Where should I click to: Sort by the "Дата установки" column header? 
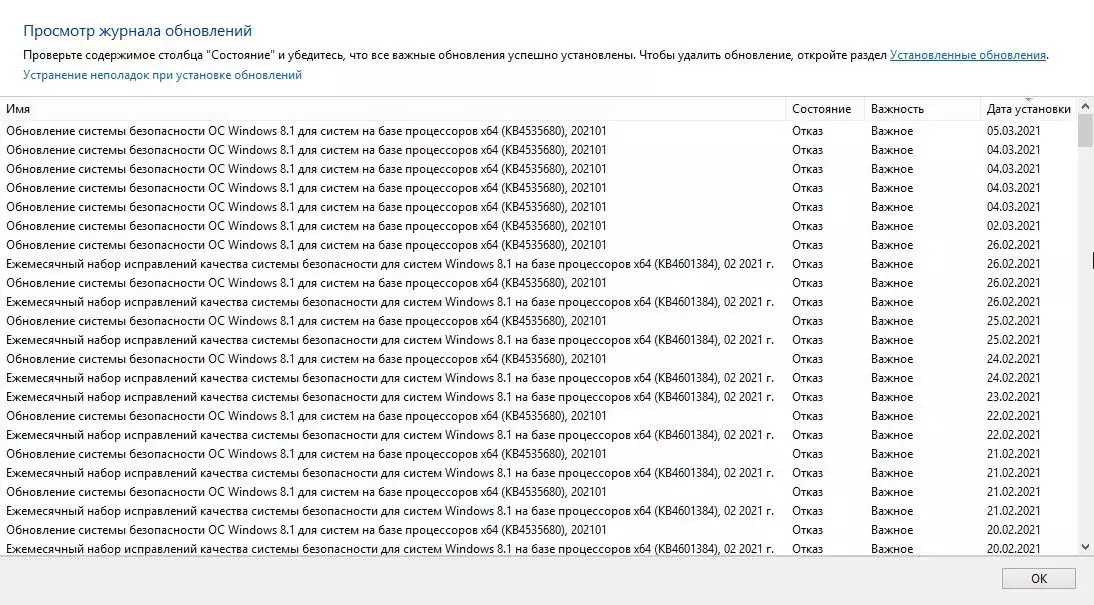coord(1028,109)
